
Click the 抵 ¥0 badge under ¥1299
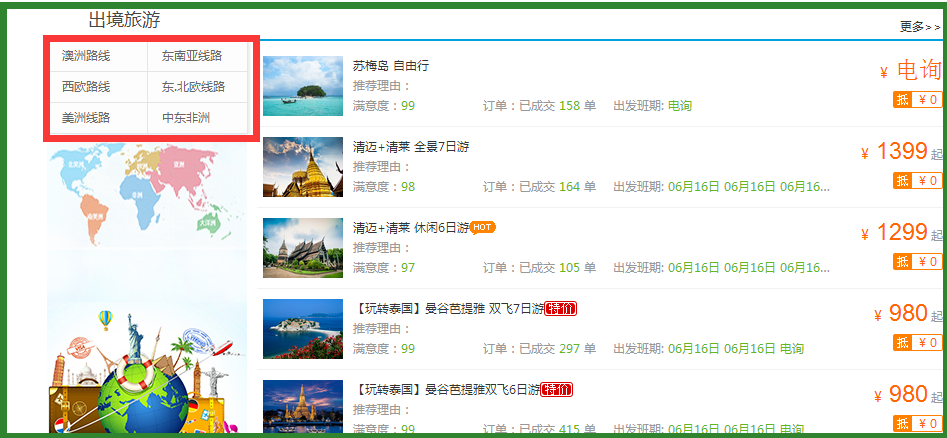click(917, 261)
